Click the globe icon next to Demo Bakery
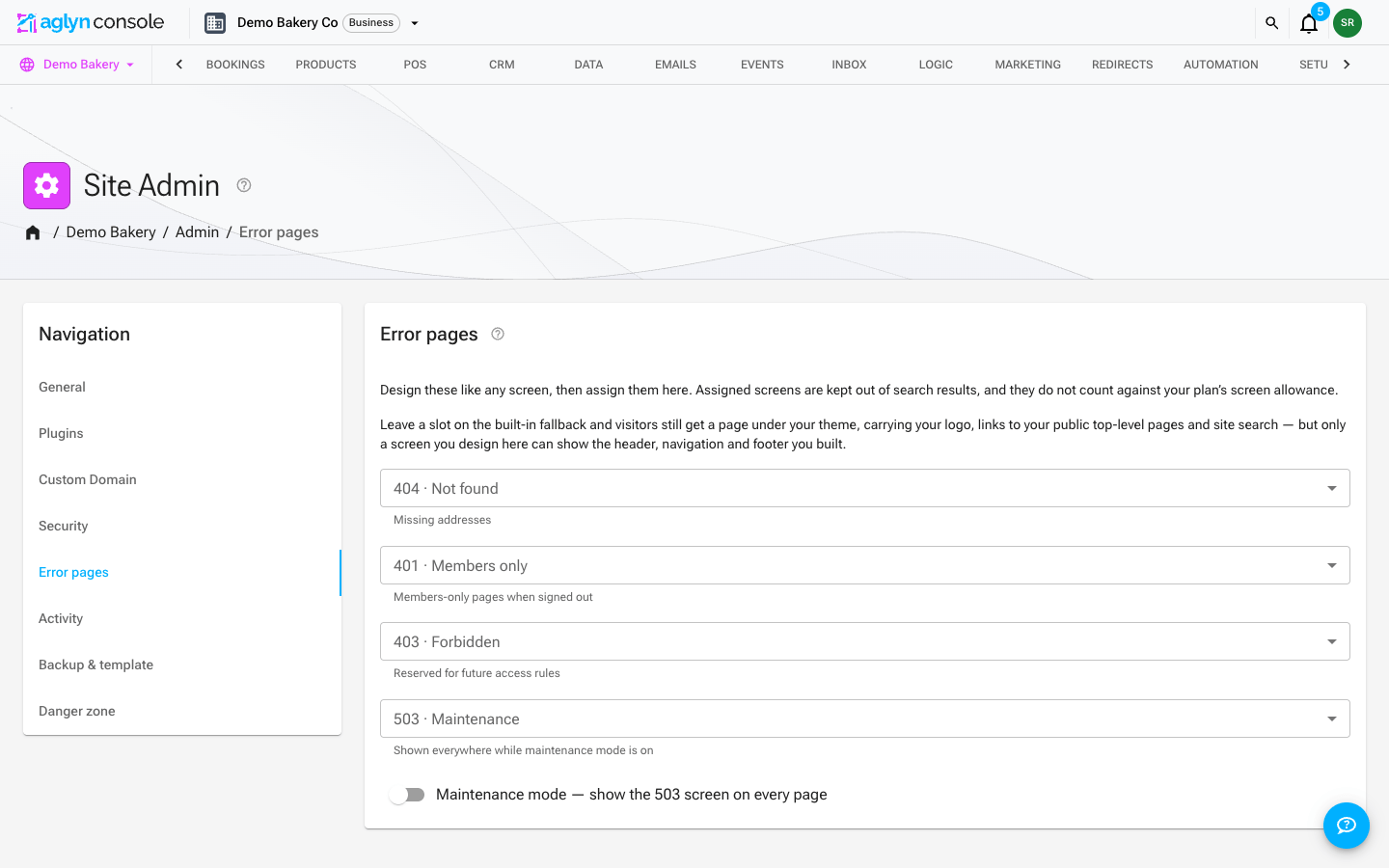 coord(27,65)
